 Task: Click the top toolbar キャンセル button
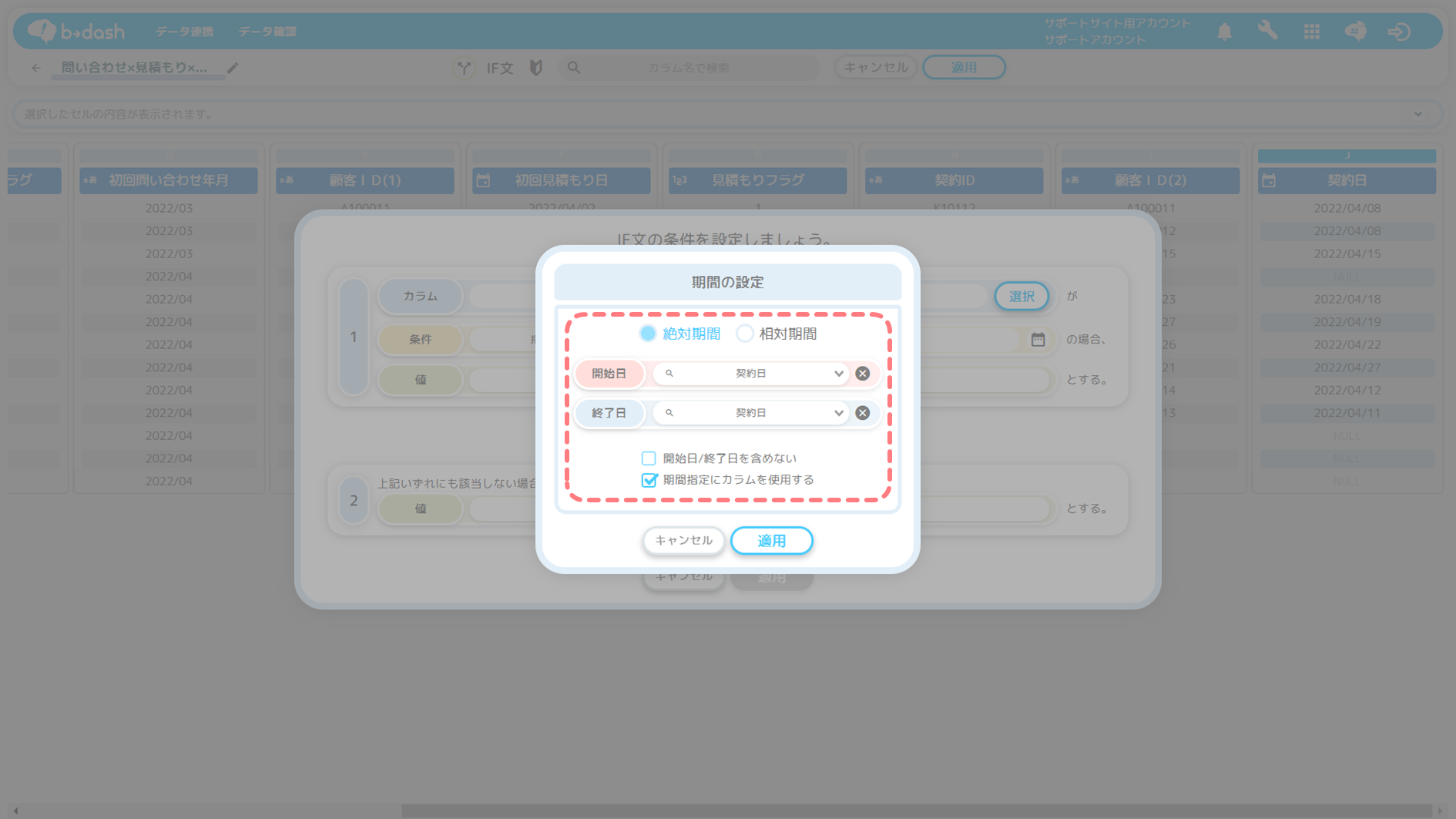click(876, 68)
